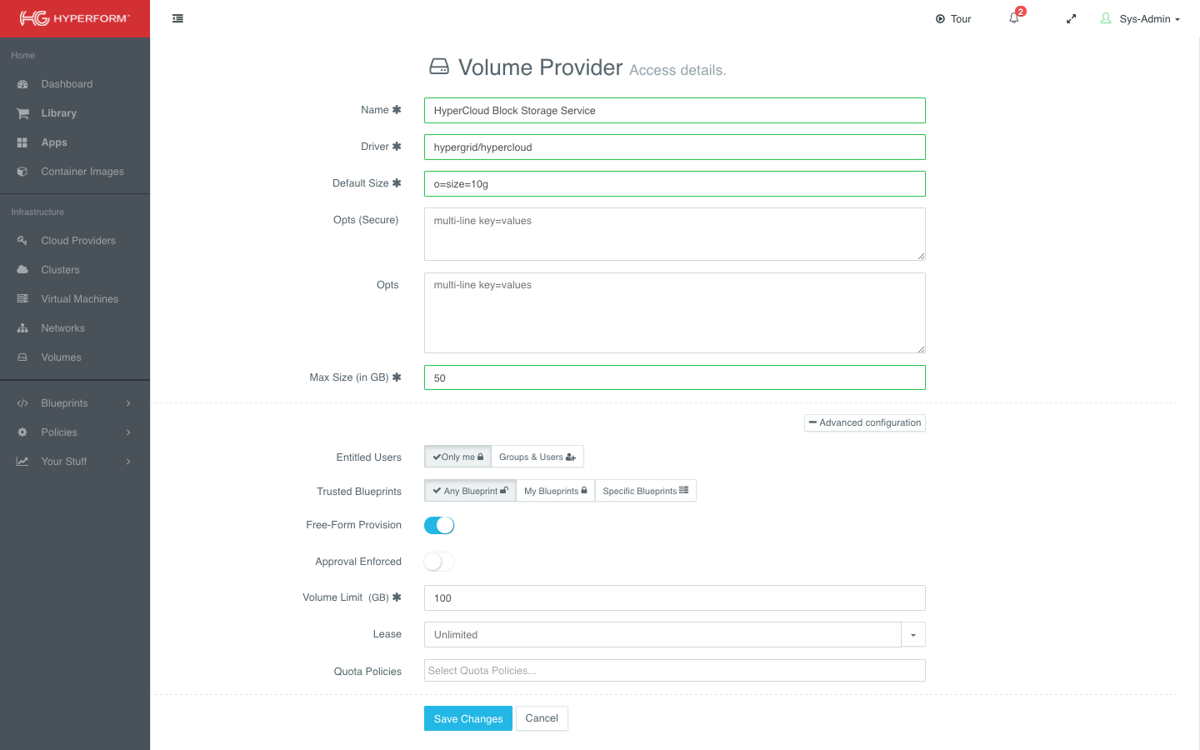Select My Blueprints trusted option
1200x750 pixels.
tap(555, 491)
